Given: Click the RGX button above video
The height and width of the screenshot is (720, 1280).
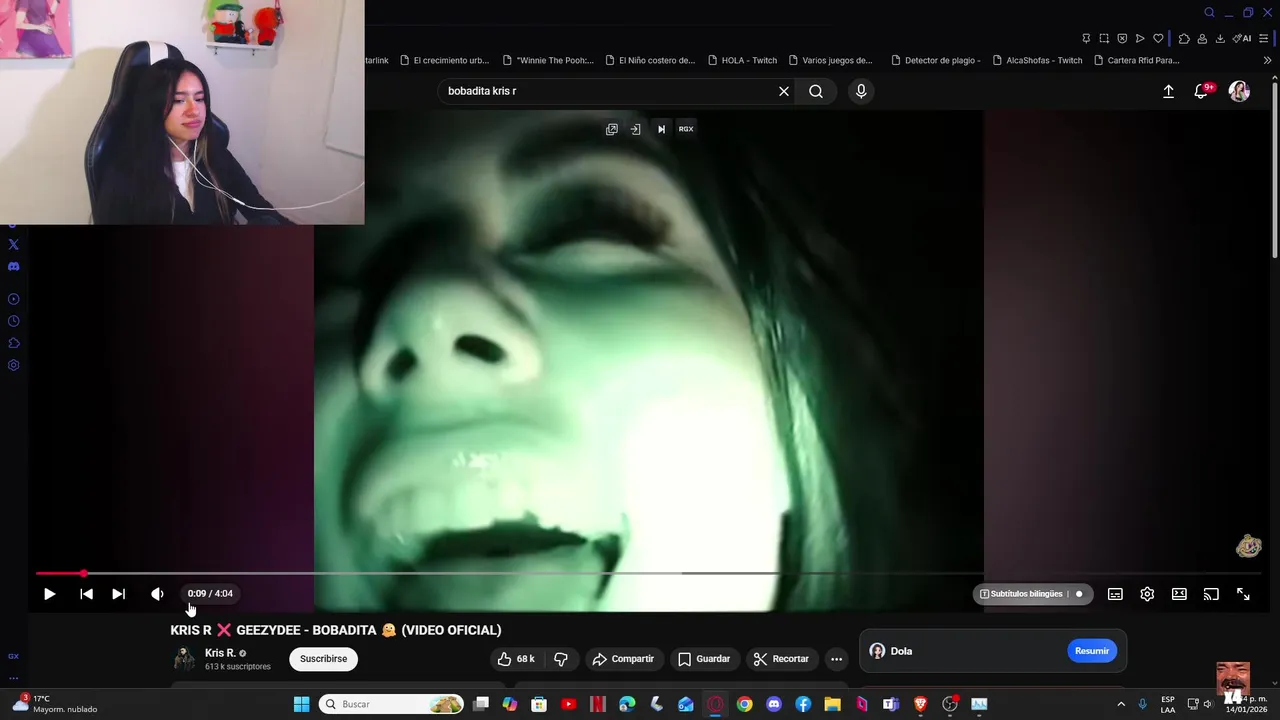Looking at the screenshot, I should coord(686,129).
